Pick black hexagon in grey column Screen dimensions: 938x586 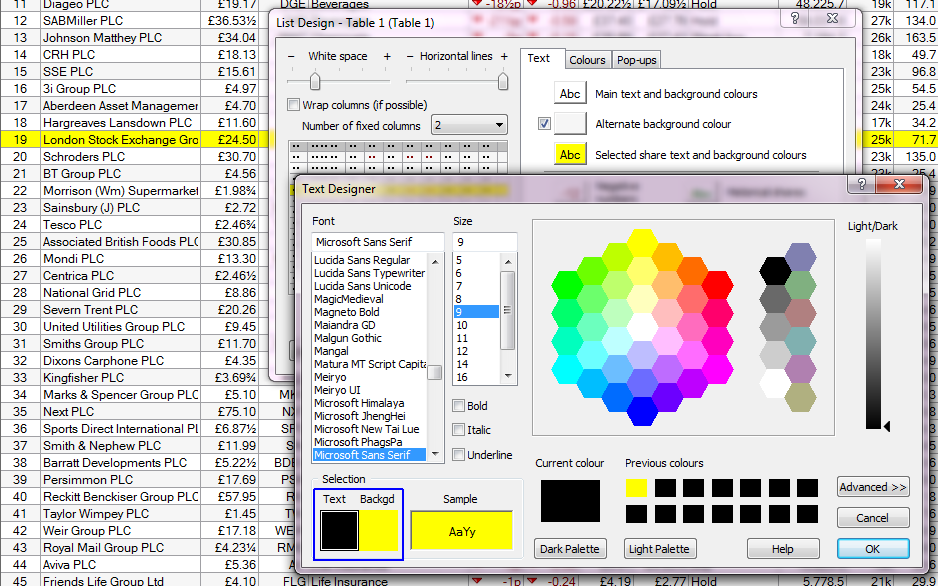tap(775, 271)
